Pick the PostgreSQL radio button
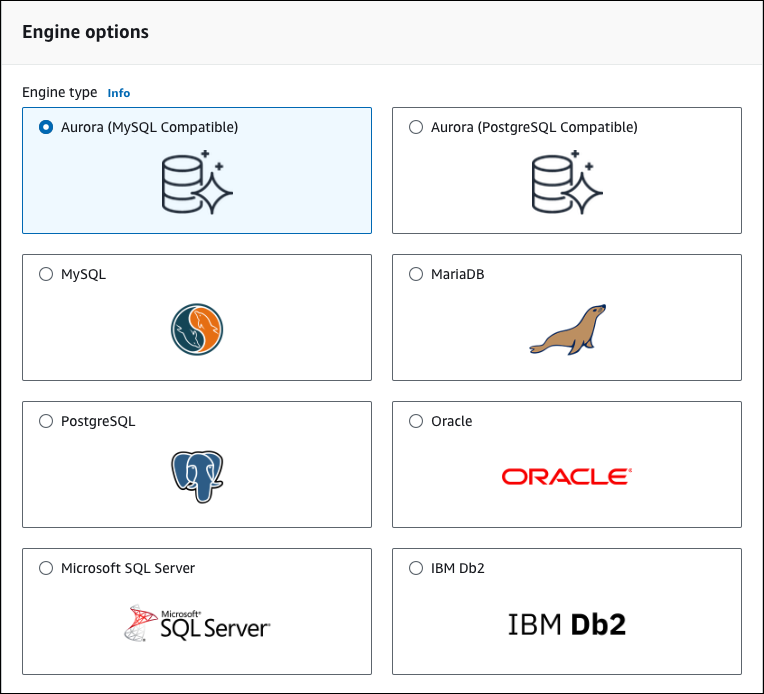This screenshot has height=694, width=764. 46,422
